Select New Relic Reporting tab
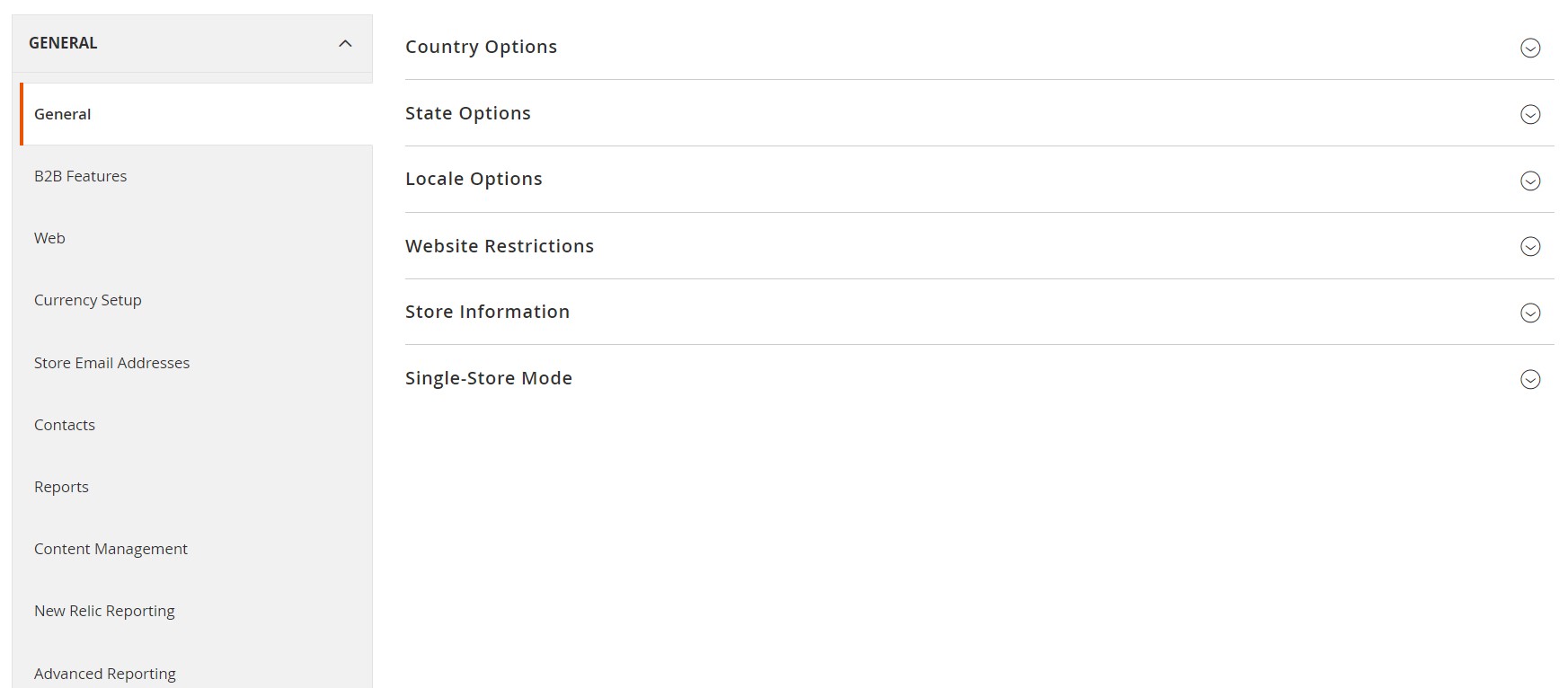 105,611
